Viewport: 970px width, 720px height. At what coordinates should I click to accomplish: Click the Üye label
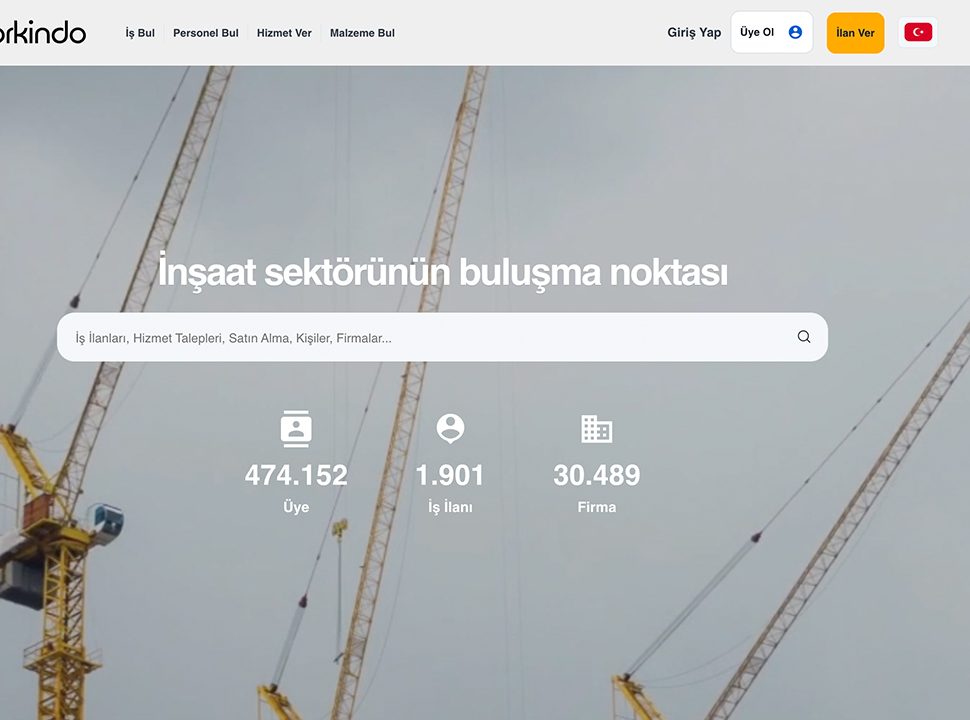tap(296, 507)
